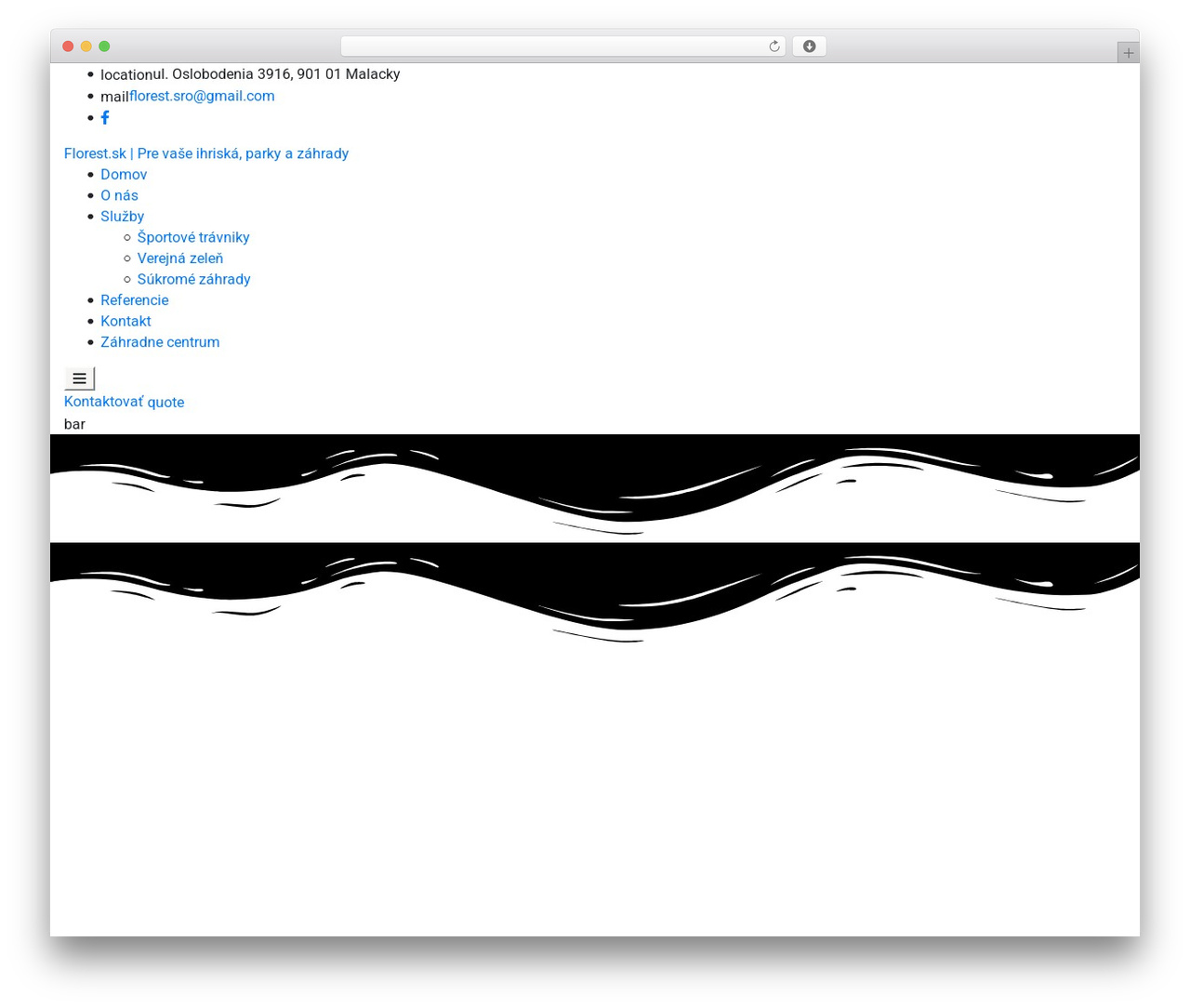Go to the Domov menu item
The image size is (1190, 1008).
tap(124, 174)
